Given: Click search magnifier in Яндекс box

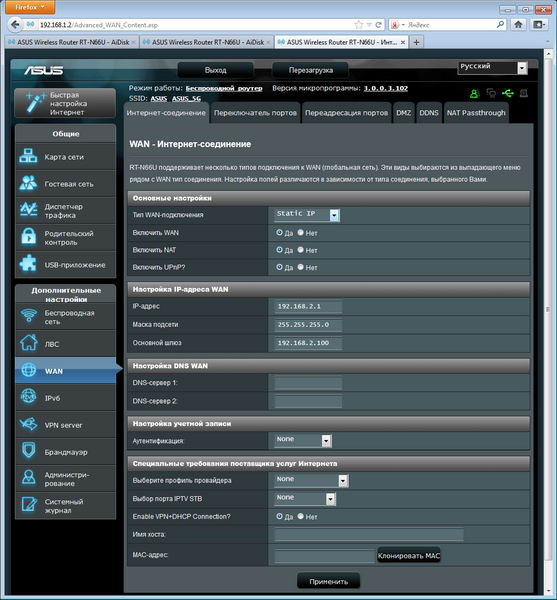Looking at the screenshot, I should pyautogui.click(x=500, y=25).
